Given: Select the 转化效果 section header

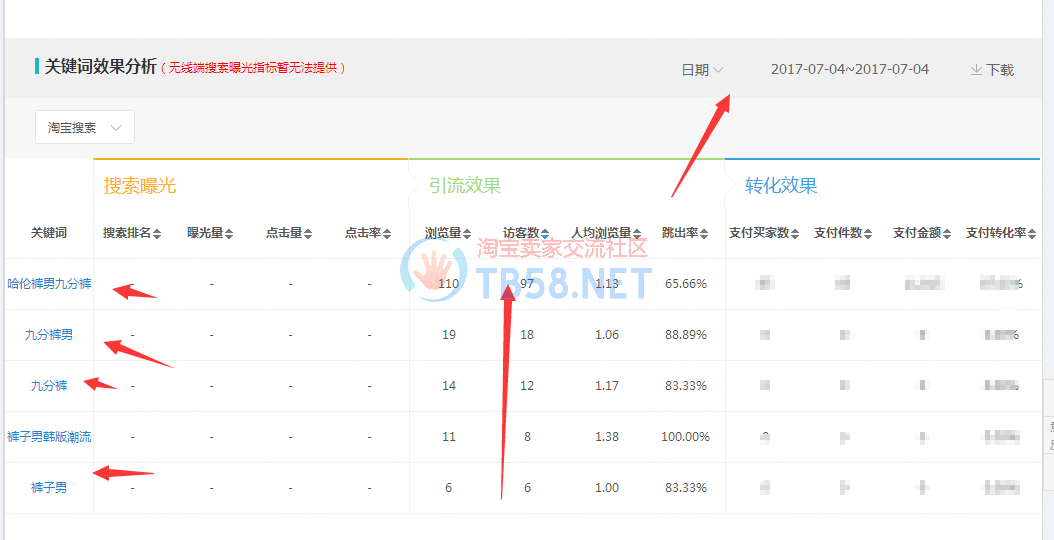Looking at the screenshot, I should pos(781,186).
